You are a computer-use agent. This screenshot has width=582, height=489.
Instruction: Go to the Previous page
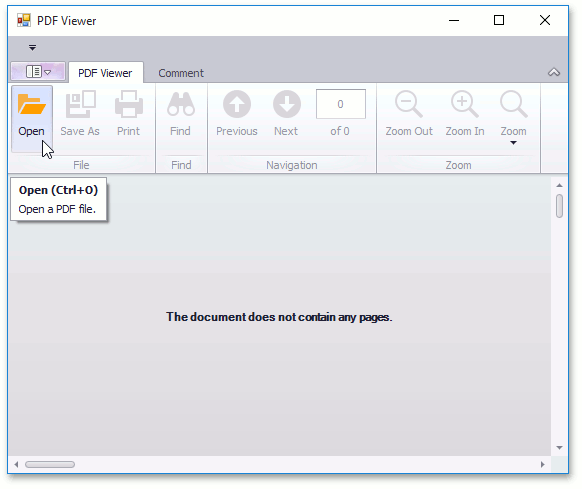pos(237,114)
